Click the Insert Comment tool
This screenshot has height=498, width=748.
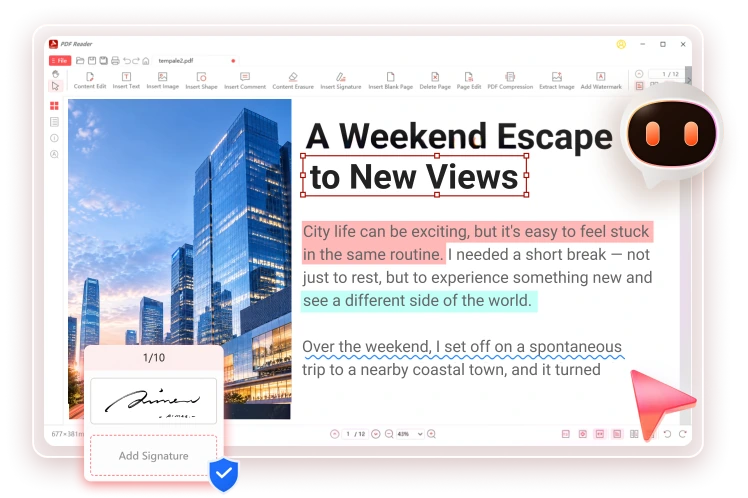[245, 81]
